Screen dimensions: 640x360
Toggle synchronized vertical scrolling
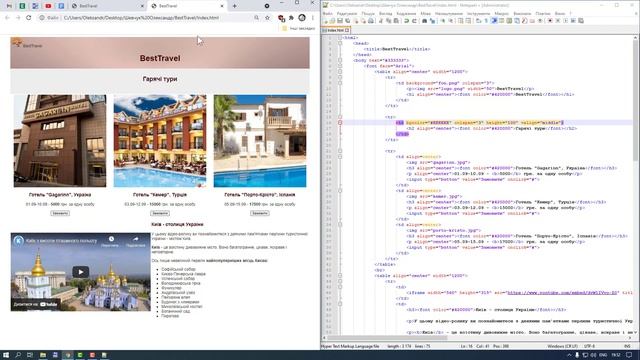click(460, 20)
